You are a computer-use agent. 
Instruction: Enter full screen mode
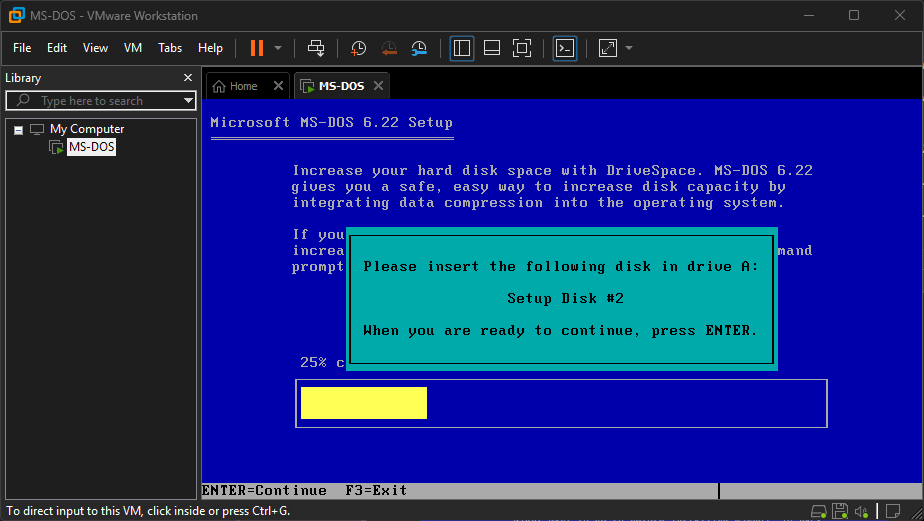point(521,48)
